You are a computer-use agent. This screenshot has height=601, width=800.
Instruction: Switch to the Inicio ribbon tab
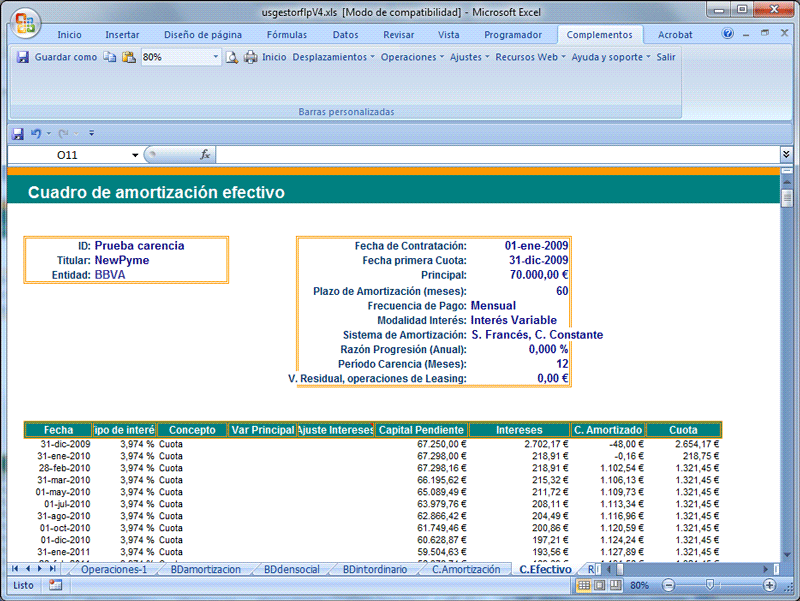coord(69,35)
